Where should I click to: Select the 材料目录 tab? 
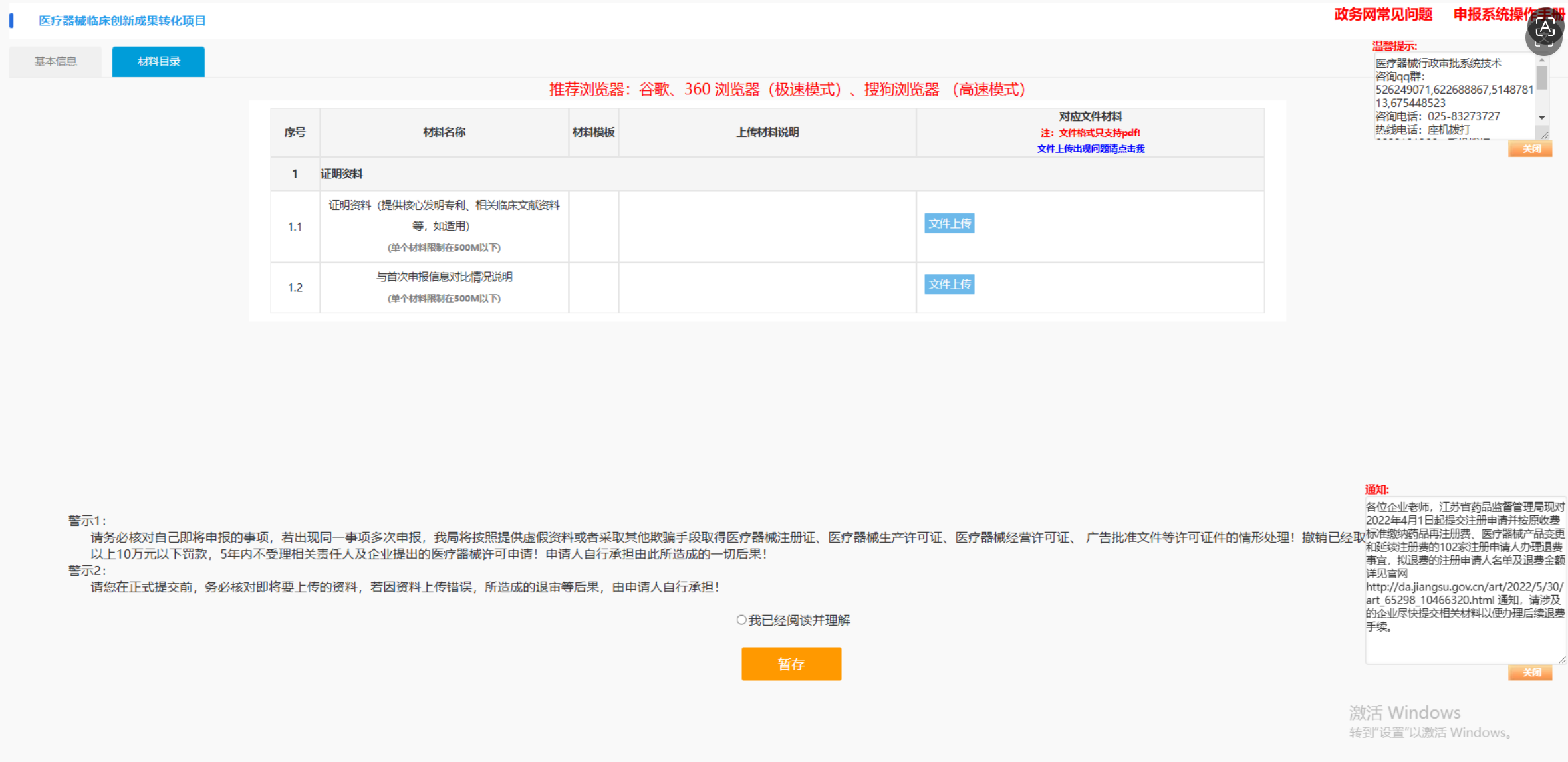tap(158, 61)
